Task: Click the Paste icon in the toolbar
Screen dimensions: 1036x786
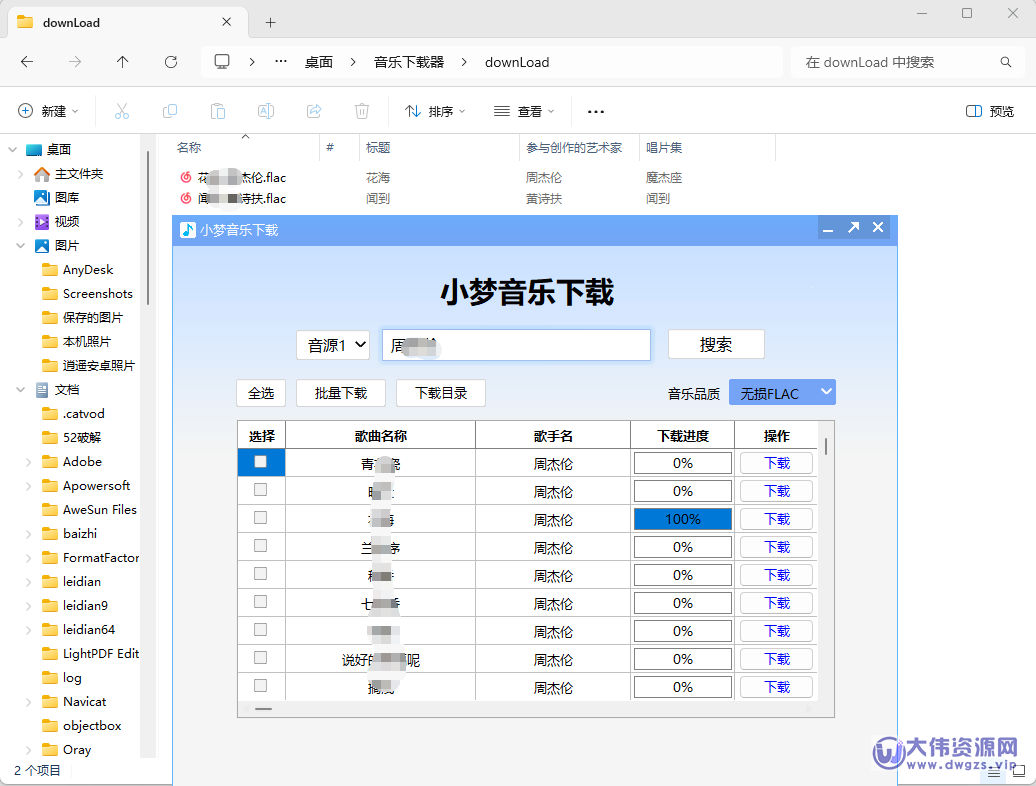Action: tap(218, 111)
